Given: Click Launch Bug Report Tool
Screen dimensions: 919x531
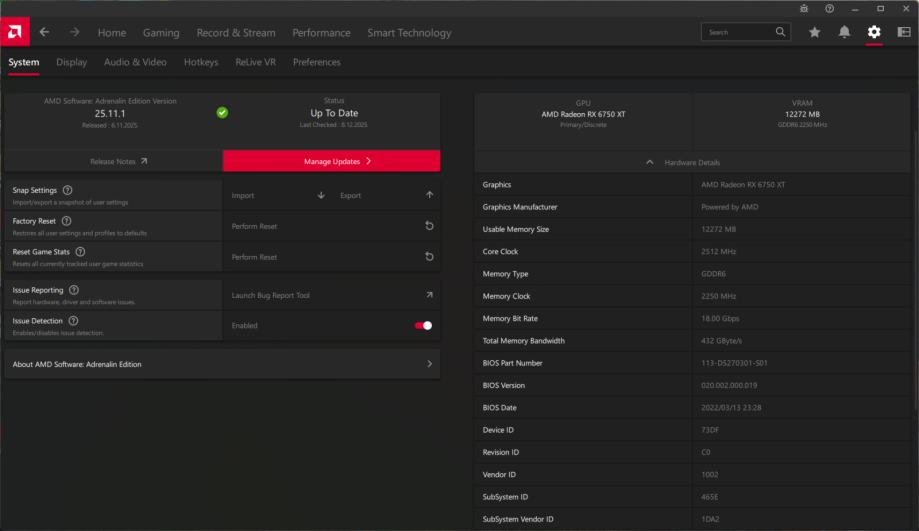Looking at the screenshot, I should tap(270, 295).
